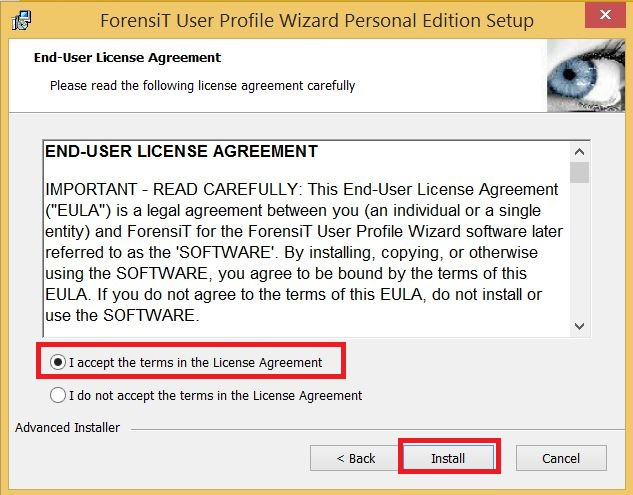
Task: Click inside the EULA body text paragraph
Action: pos(304,252)
